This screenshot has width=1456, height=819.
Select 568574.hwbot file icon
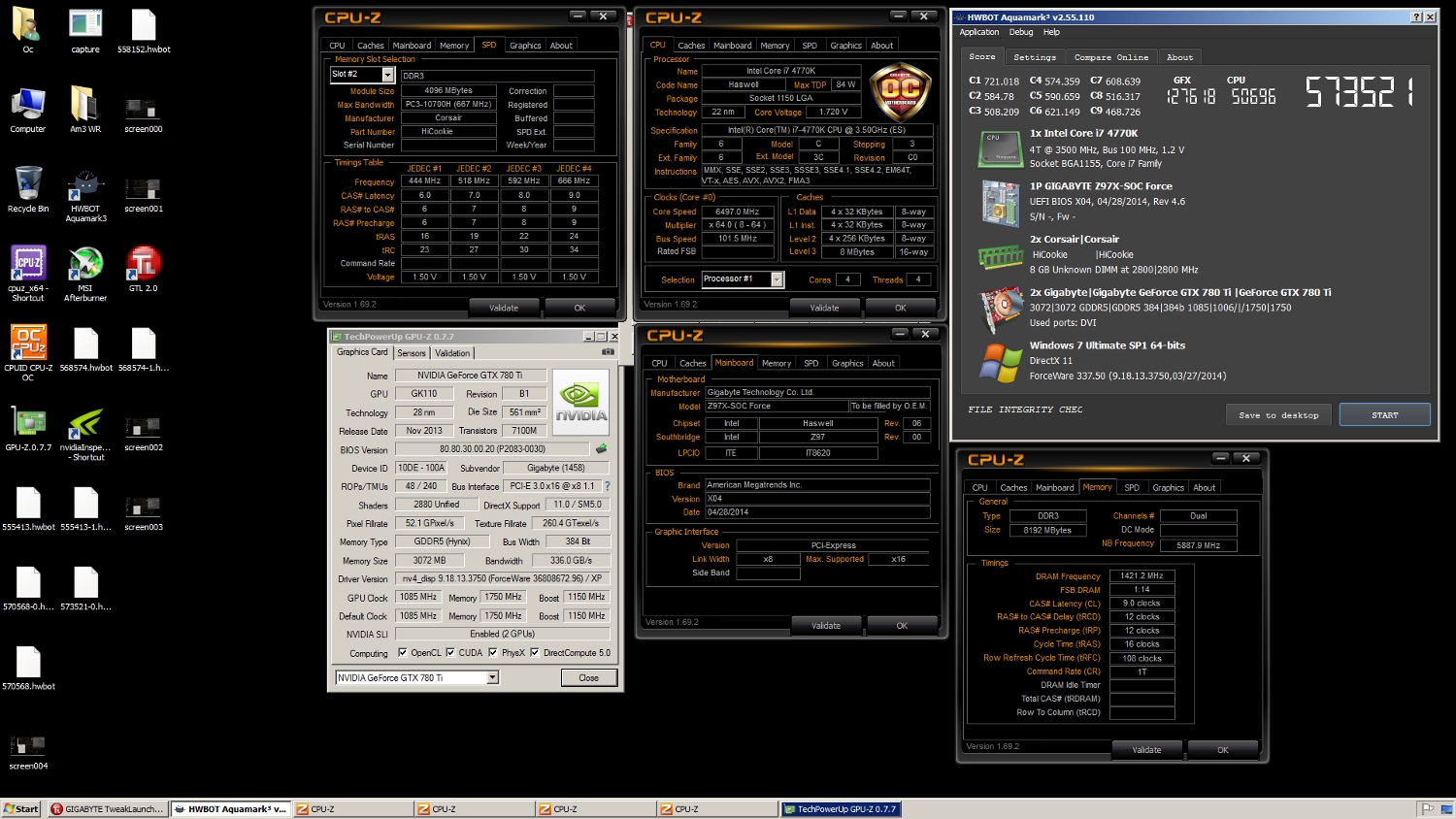(x=85, y=348)
